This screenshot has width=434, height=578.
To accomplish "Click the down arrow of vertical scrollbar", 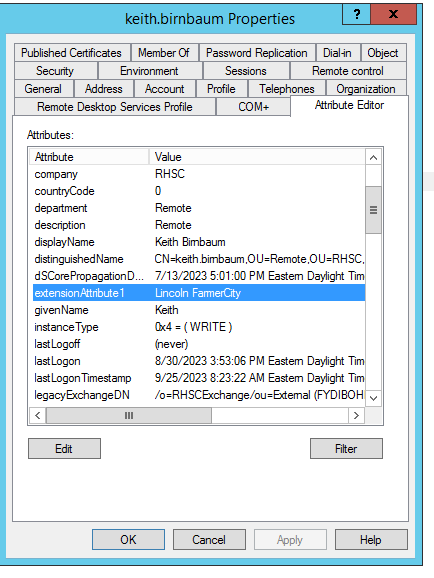I will tap(373, 398).
